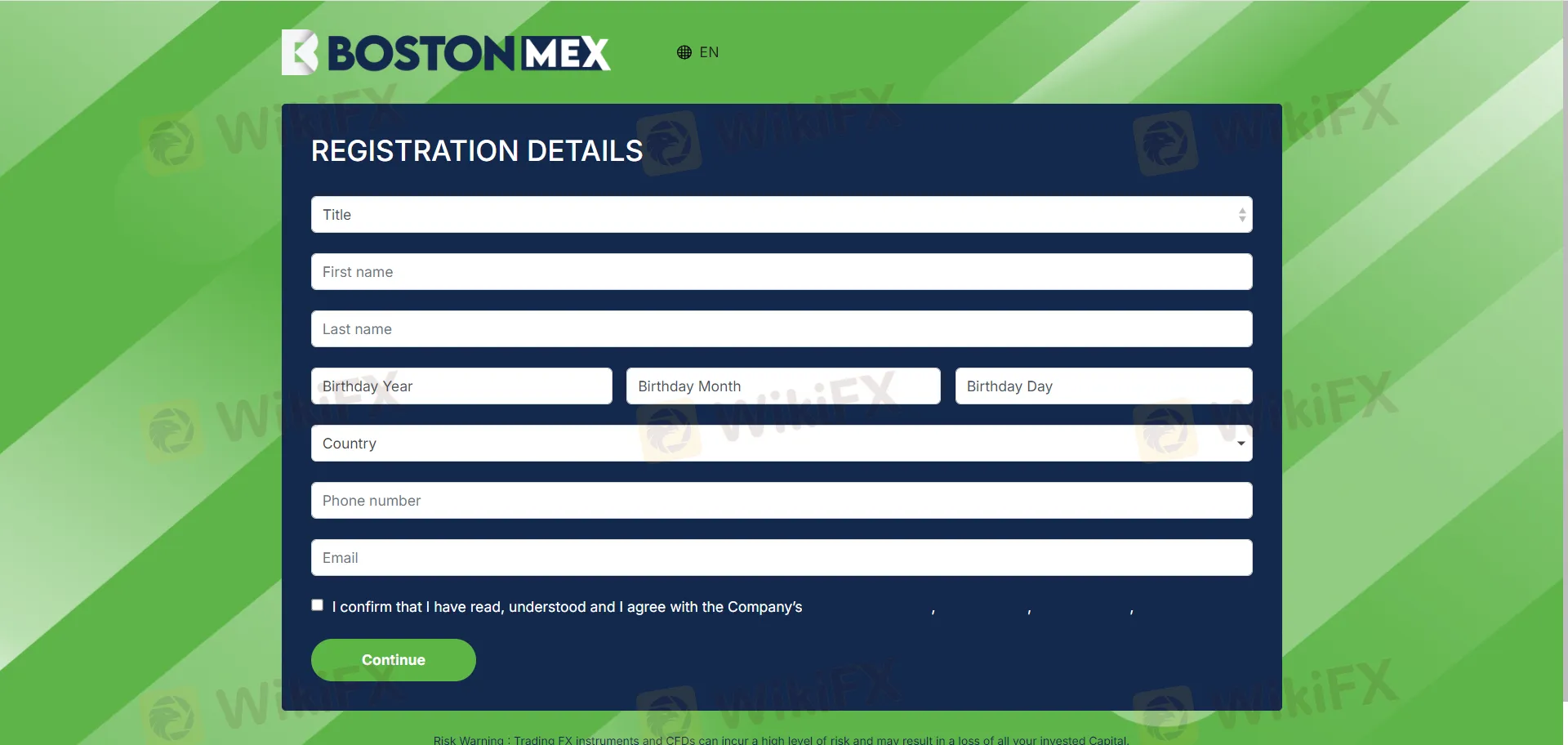The height and width of the screenshot is (745, 1568).
Task: Check the terms agreement confirmation checkbox
Action: [316, 604]
